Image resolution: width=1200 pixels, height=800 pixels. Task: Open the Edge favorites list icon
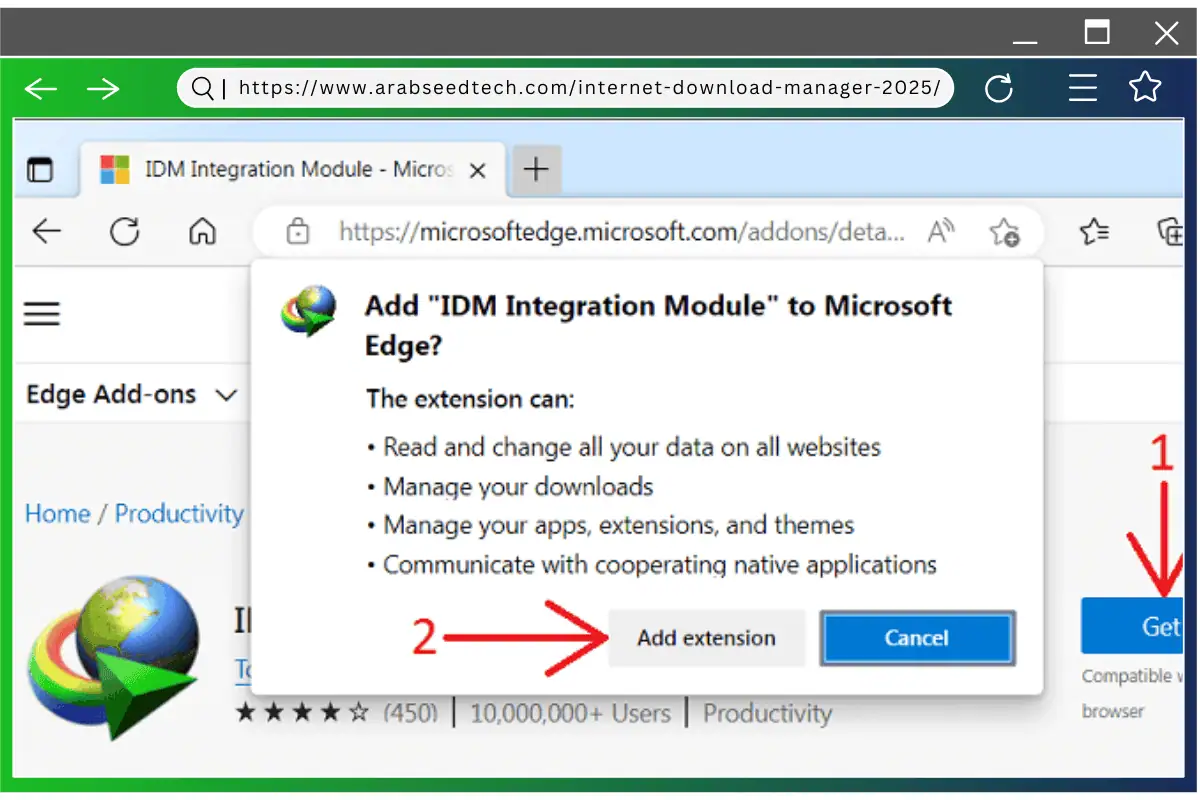click(x=1095, y=232)
